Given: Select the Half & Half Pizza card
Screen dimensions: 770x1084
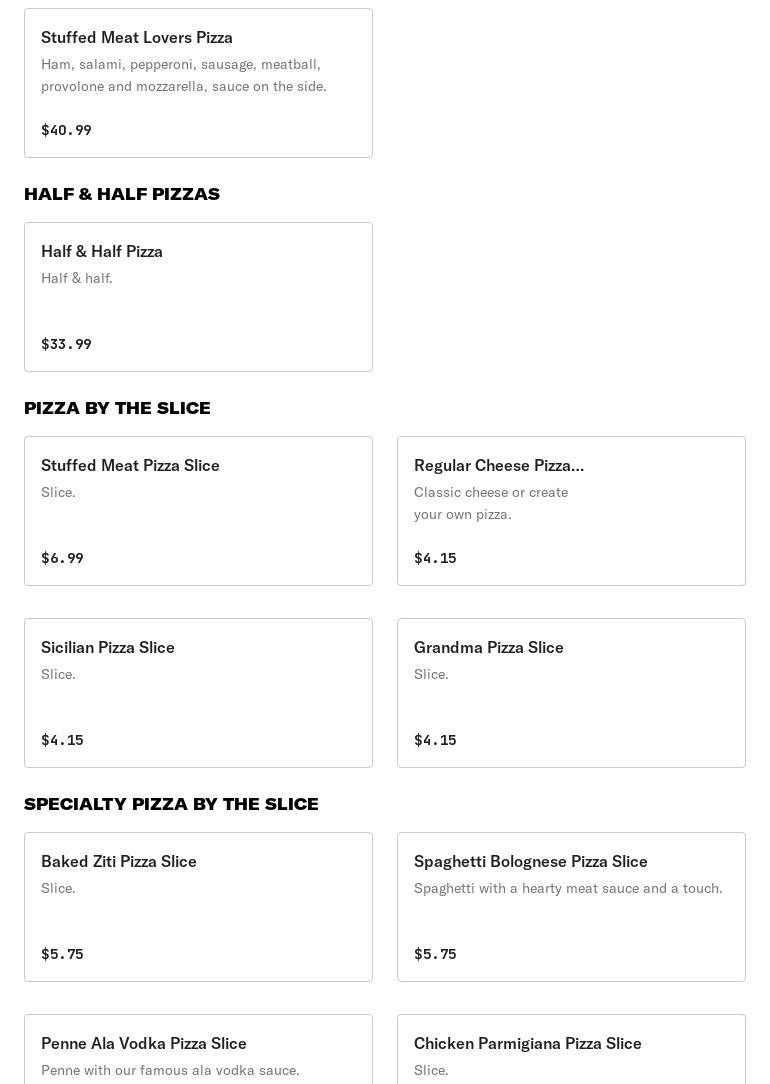Looking at the screenshot, I should coord(198,297).
